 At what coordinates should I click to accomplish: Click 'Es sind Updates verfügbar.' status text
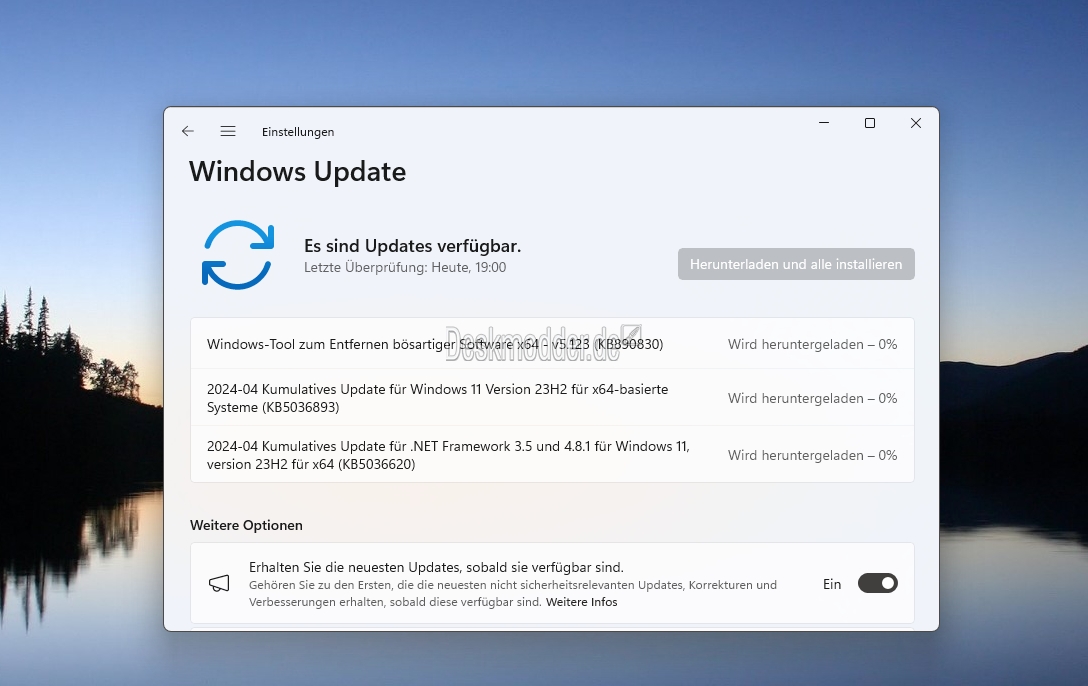point(412,246)
